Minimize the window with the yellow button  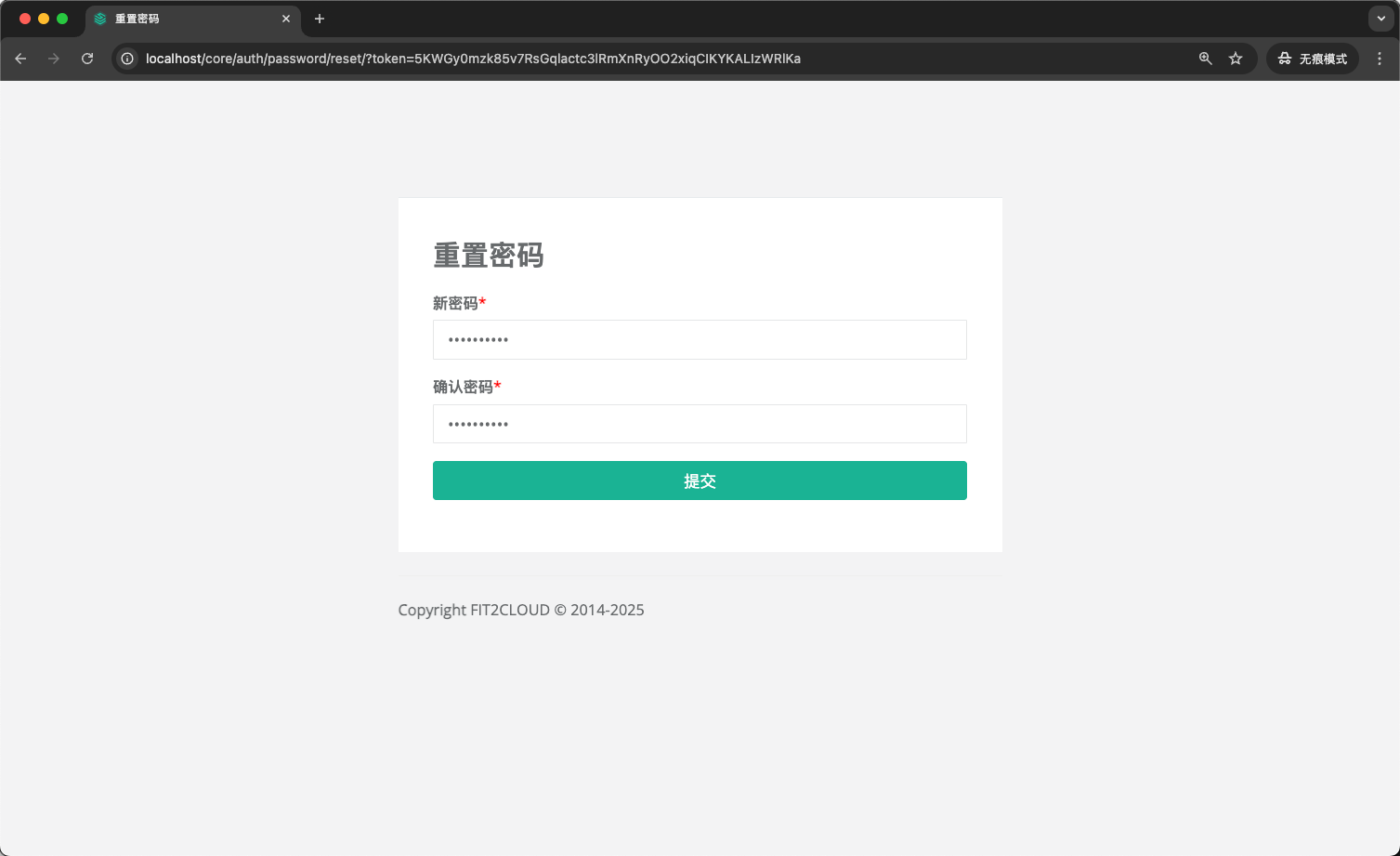[x=44, y=18]
